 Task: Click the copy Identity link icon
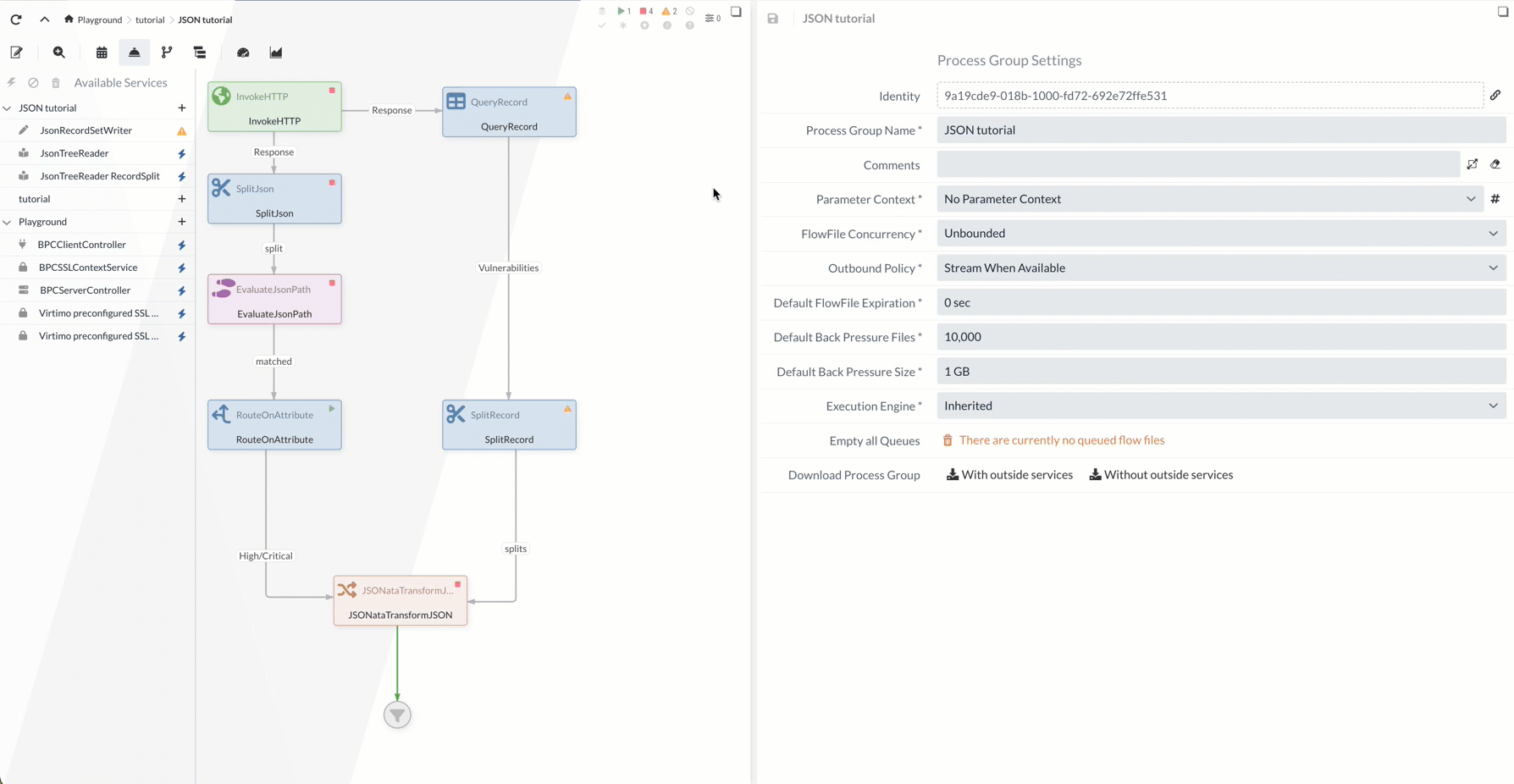(1495, 96)
